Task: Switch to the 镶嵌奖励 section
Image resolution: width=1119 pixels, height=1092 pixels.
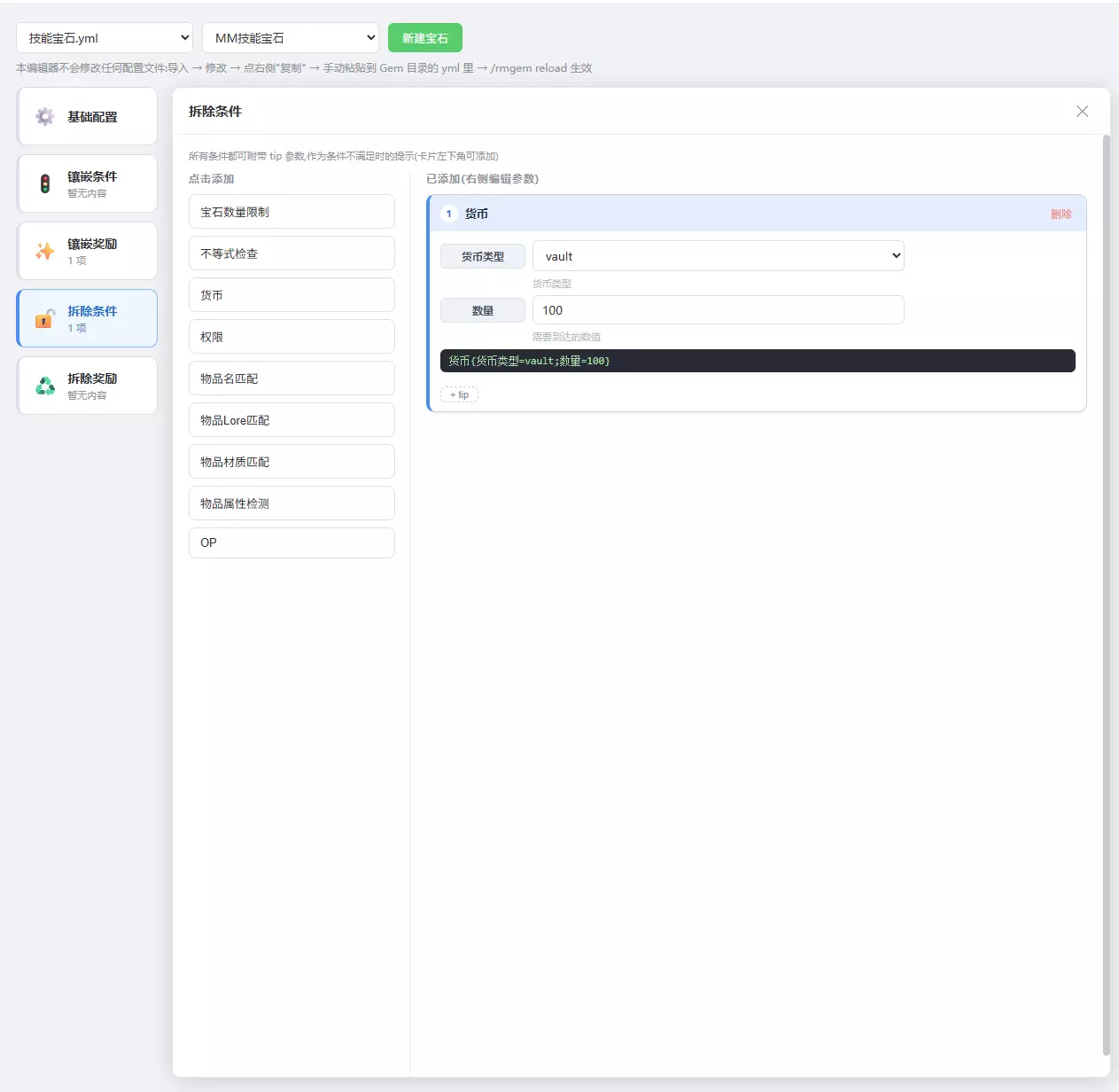Action: [87, 251]
